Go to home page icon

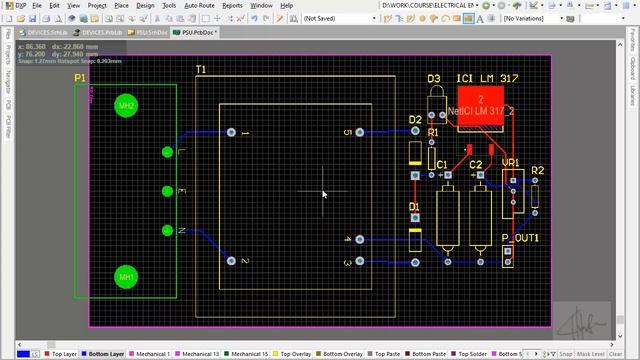pos(517,6)
